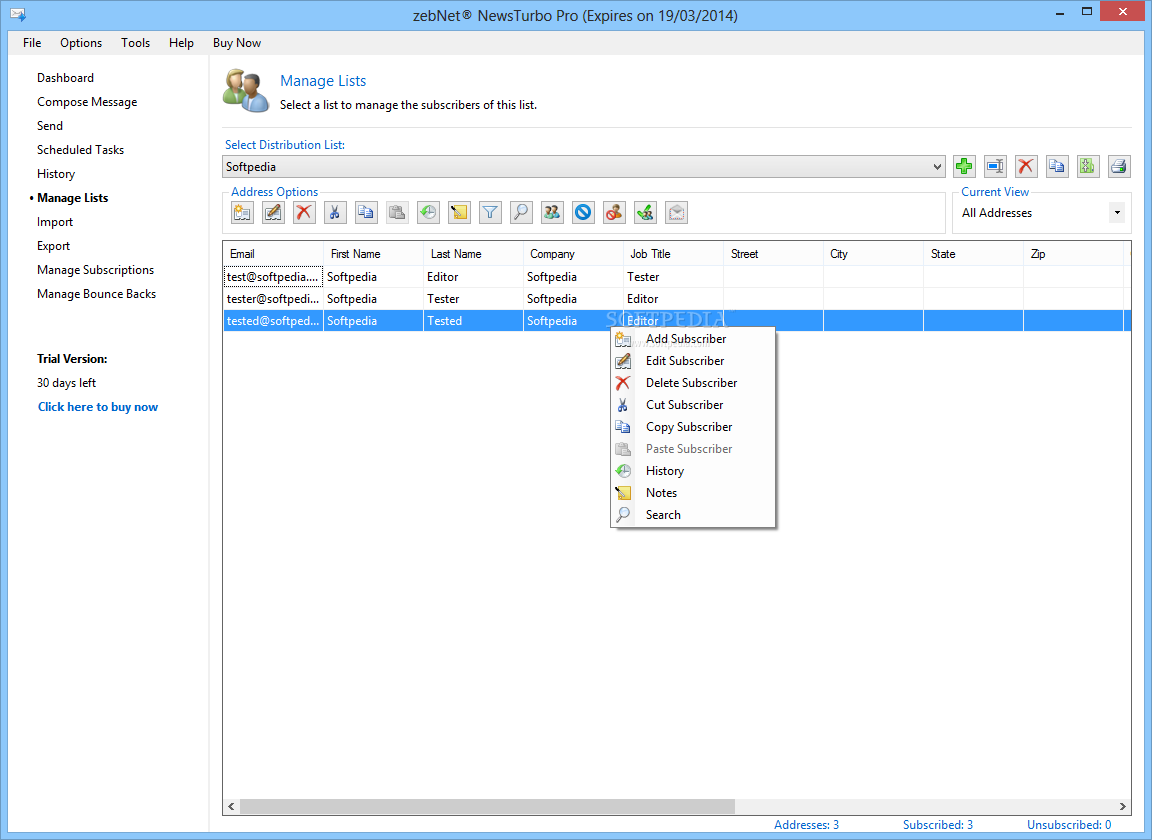The image size is (1152, 840).
Task: Open the Tools menu
Action: (x=135, y=43)
